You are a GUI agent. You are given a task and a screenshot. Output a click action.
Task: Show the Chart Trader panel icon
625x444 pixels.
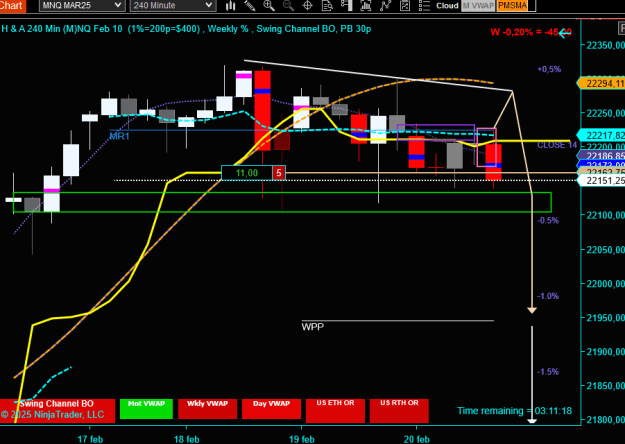coord(347,5)
